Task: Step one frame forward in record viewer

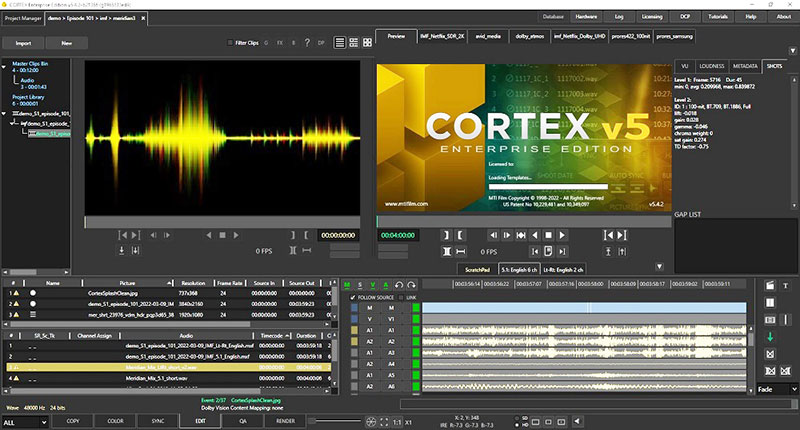Action: 507,235
